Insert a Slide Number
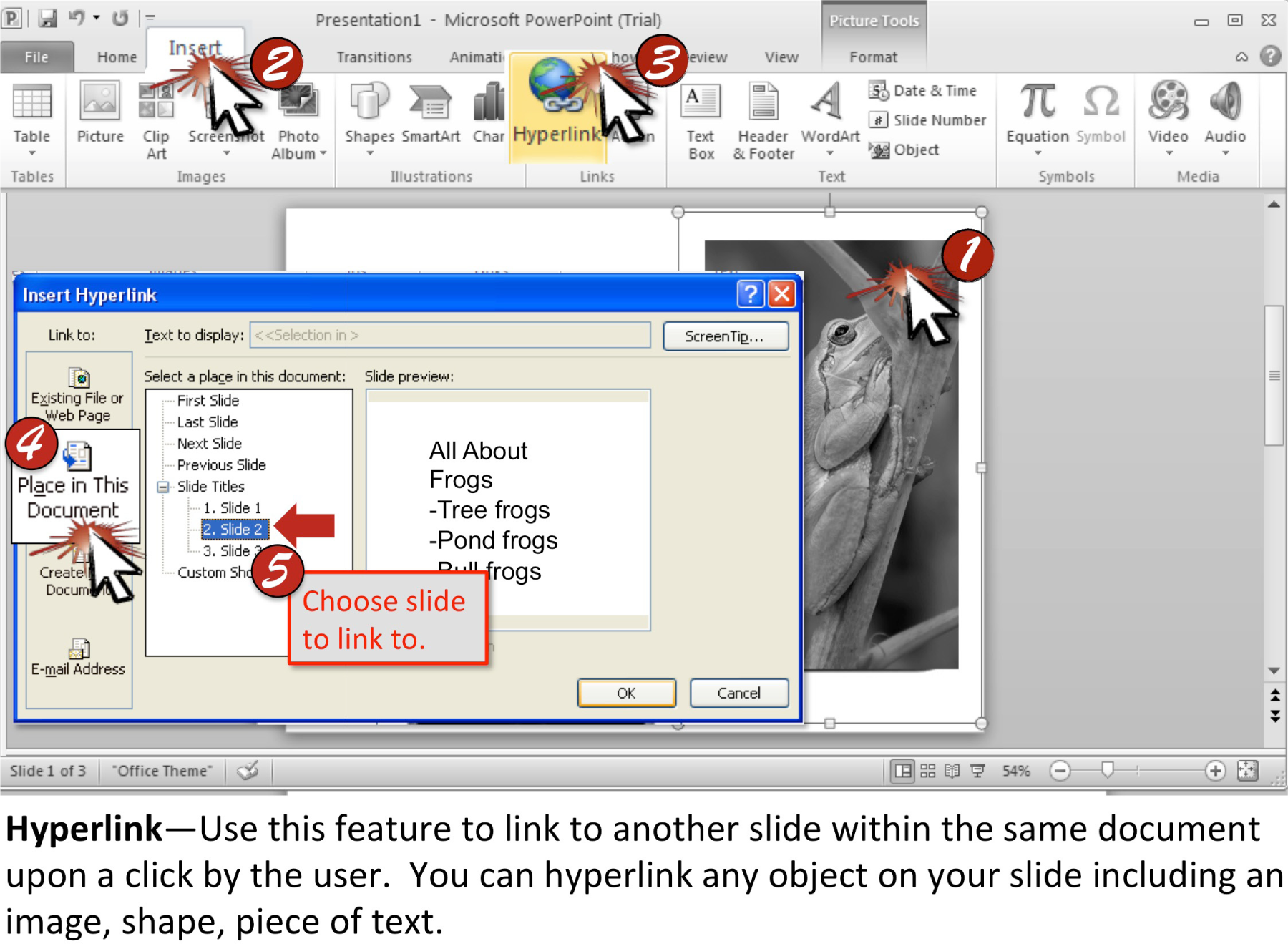Viewport: 1288px width, 944px height. coord(928,120)
